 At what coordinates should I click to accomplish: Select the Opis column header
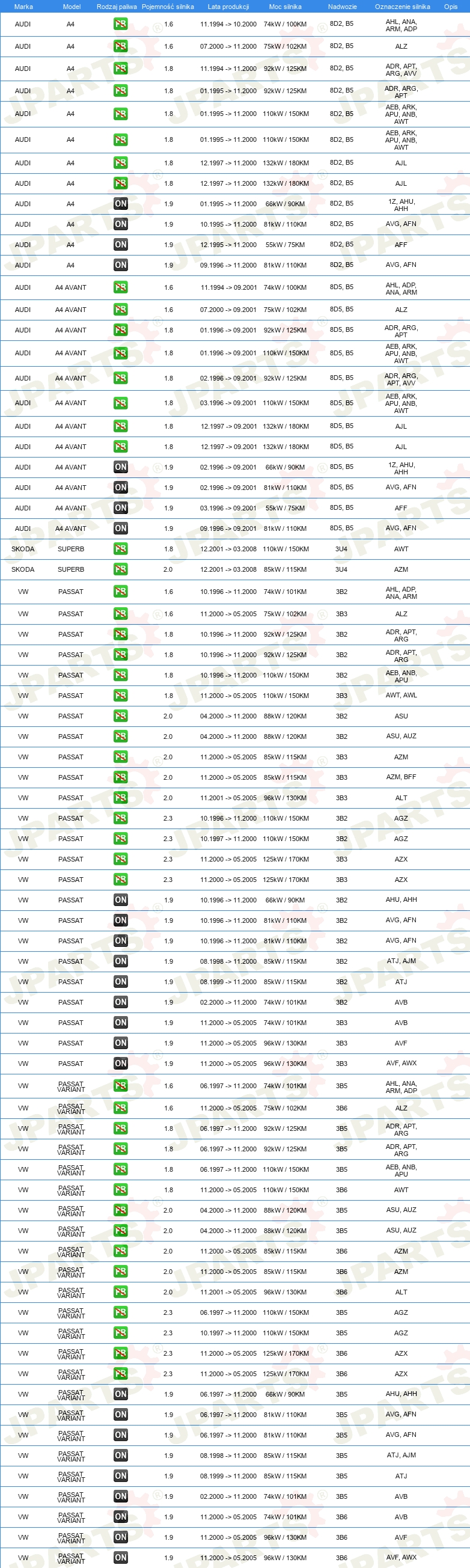click(451, 7)
